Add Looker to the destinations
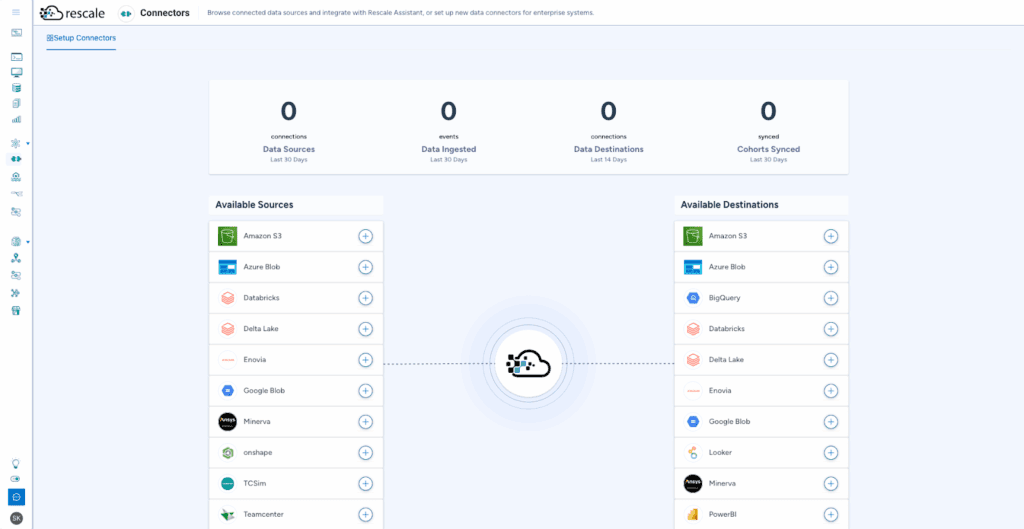 [x=830, y=453]
